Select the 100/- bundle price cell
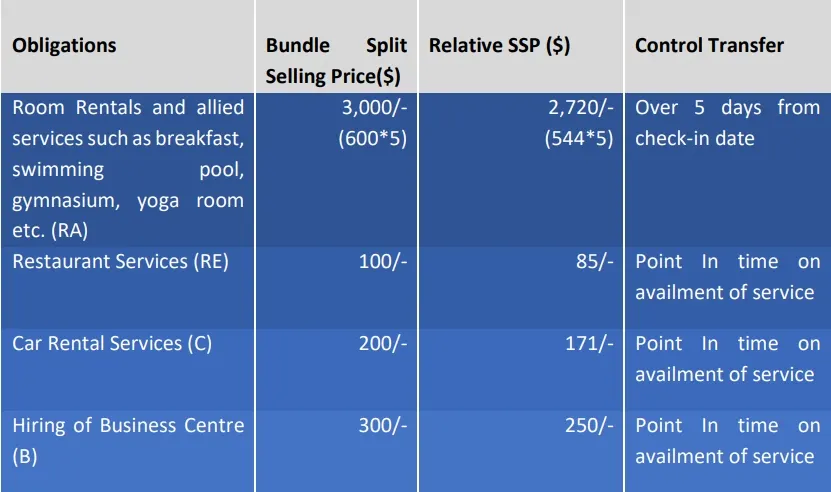The image size is (831, 492). 383,262
